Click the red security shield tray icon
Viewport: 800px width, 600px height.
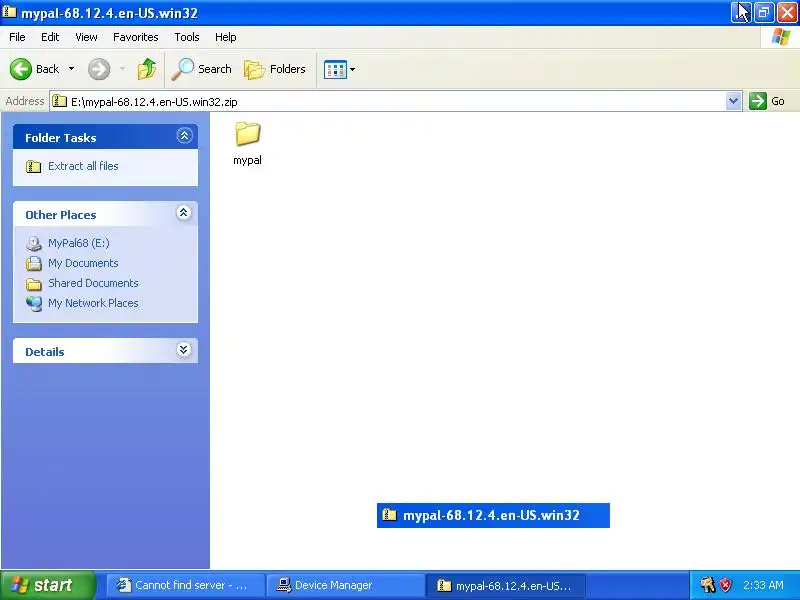pos(725,585)
